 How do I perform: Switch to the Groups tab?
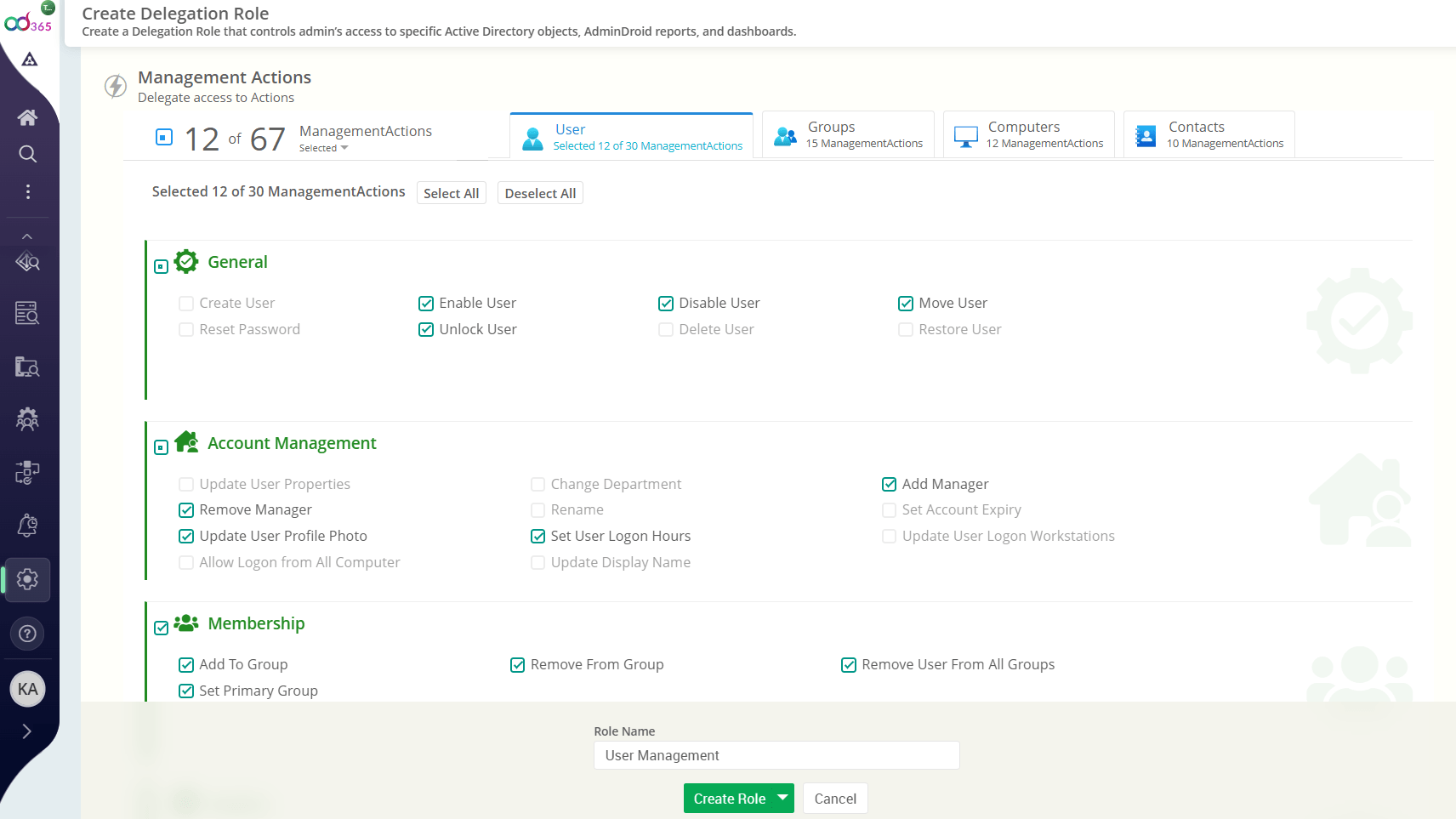pyautogui.click(x=848, y=134)
